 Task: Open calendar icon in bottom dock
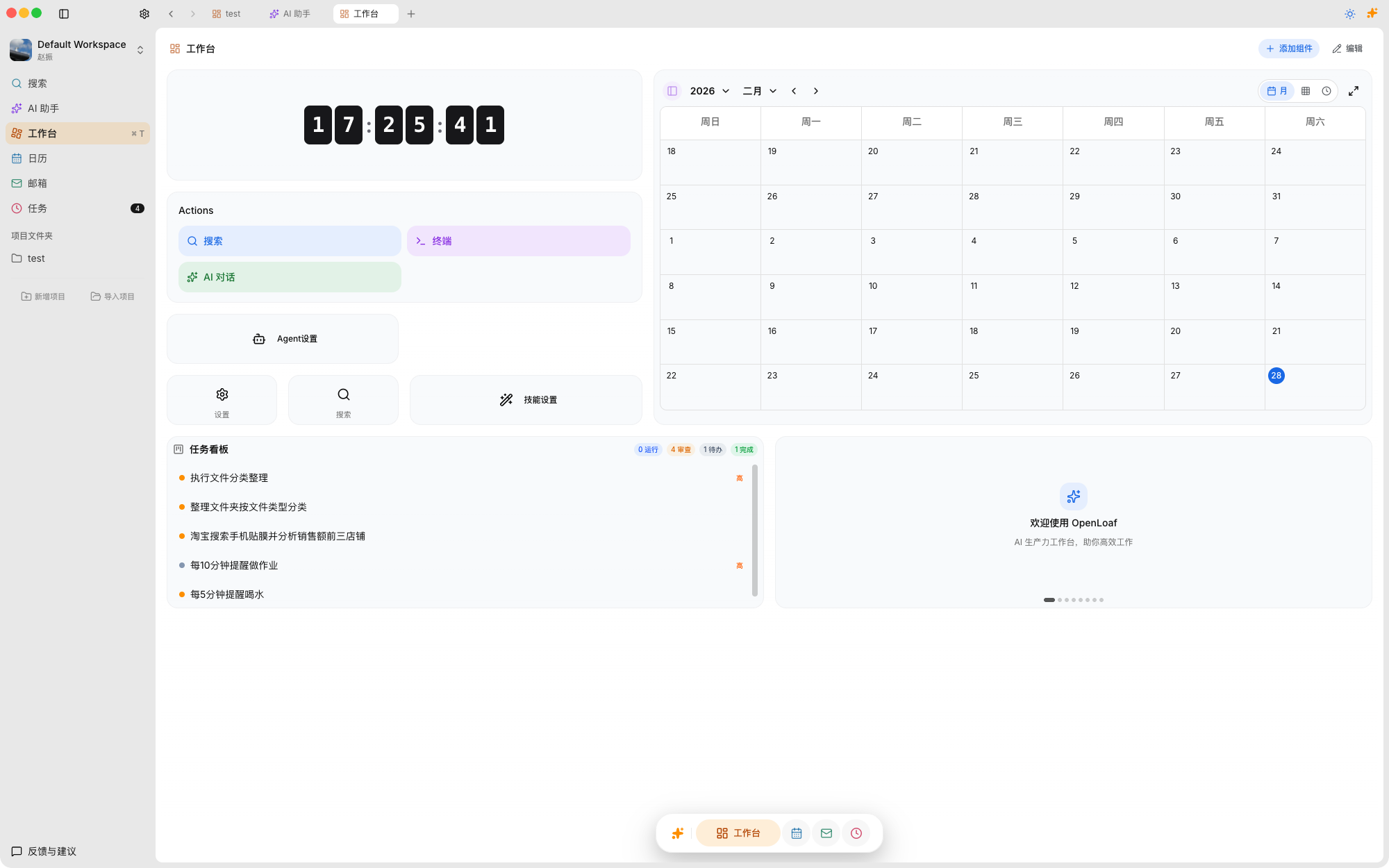coord(797,833)
